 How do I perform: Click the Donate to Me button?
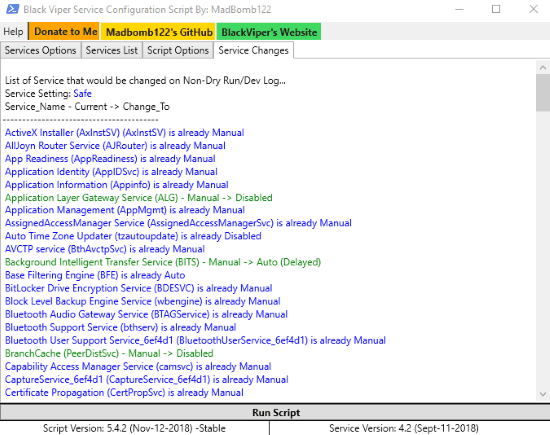(65, 32)
